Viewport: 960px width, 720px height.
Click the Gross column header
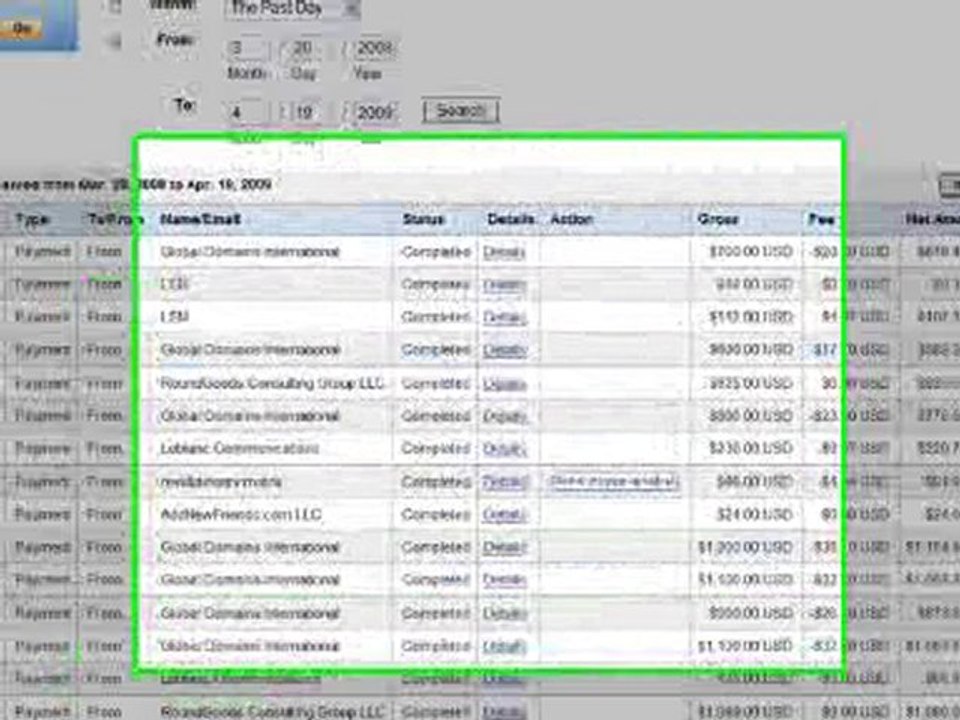pos(718,219)
